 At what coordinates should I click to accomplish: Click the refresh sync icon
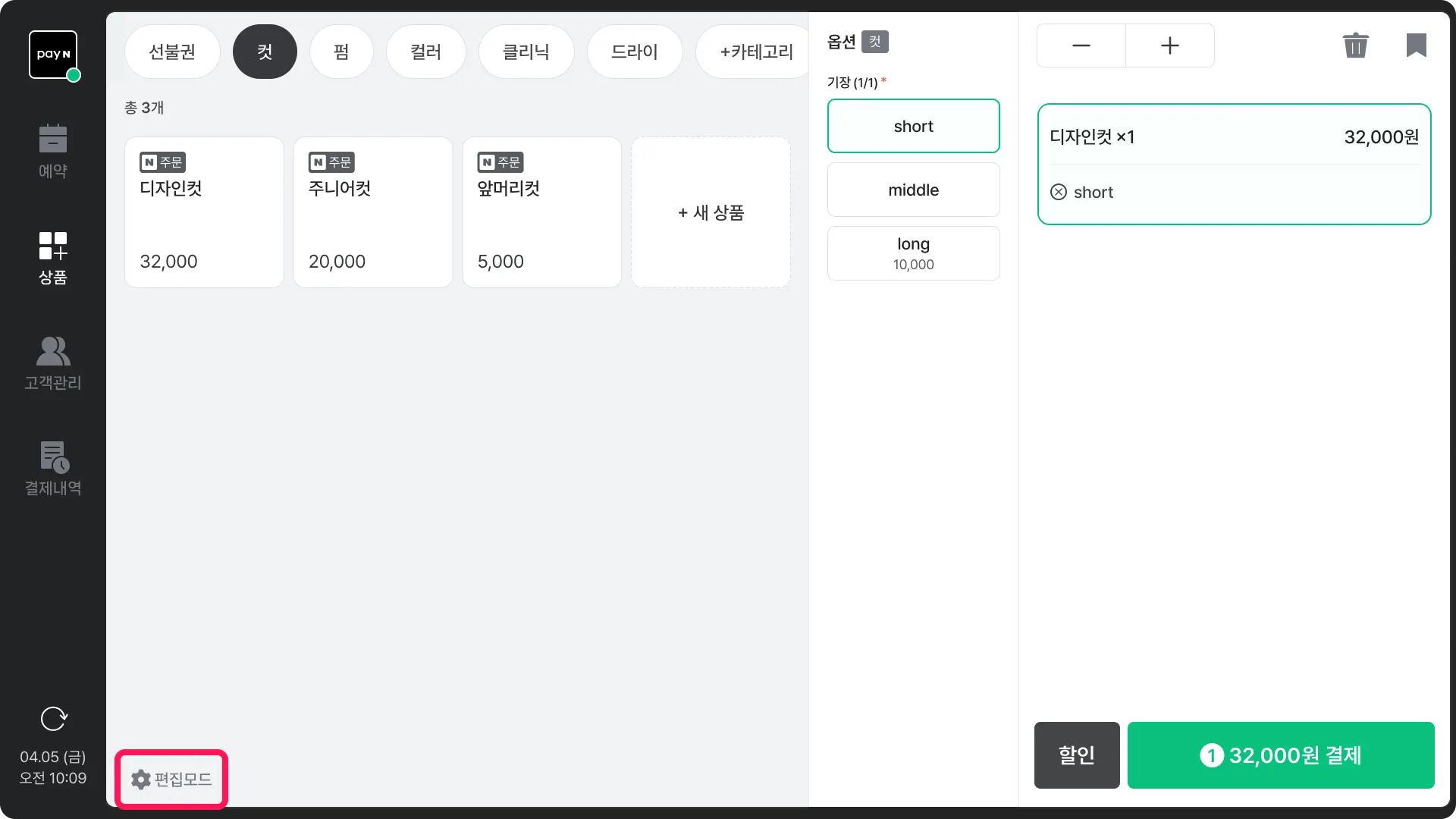(x=53, y=718)
